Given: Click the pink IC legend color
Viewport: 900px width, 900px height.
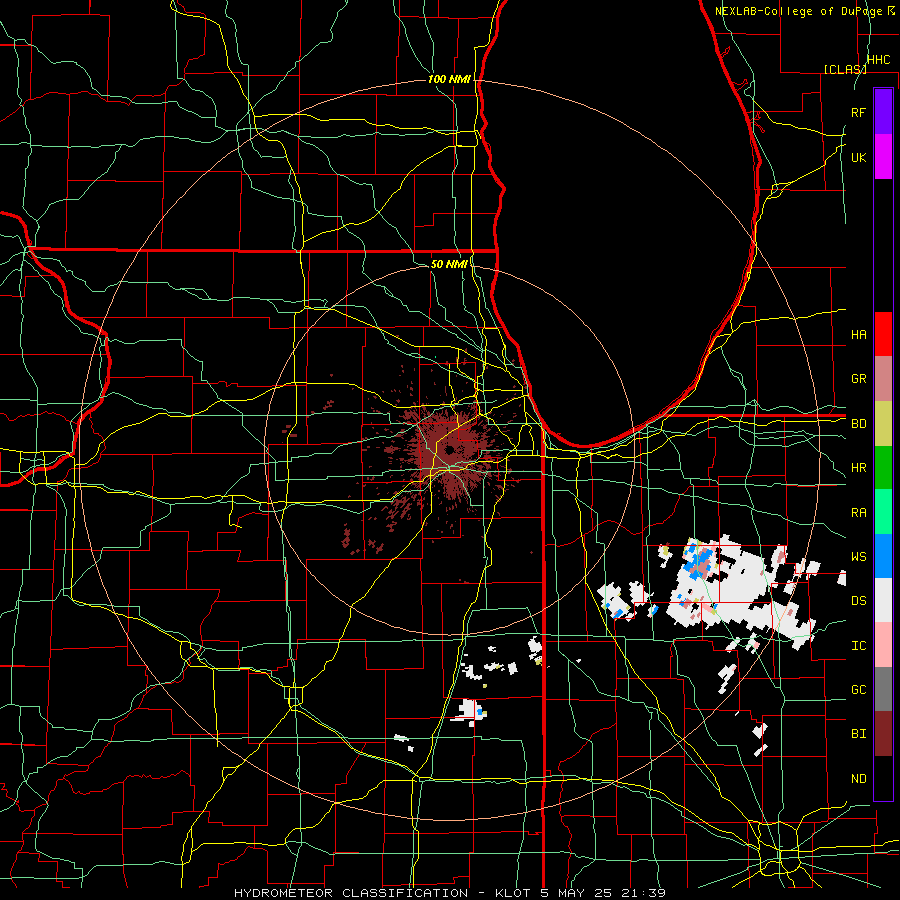Looking at the screenshot, I should pos(883,645).
